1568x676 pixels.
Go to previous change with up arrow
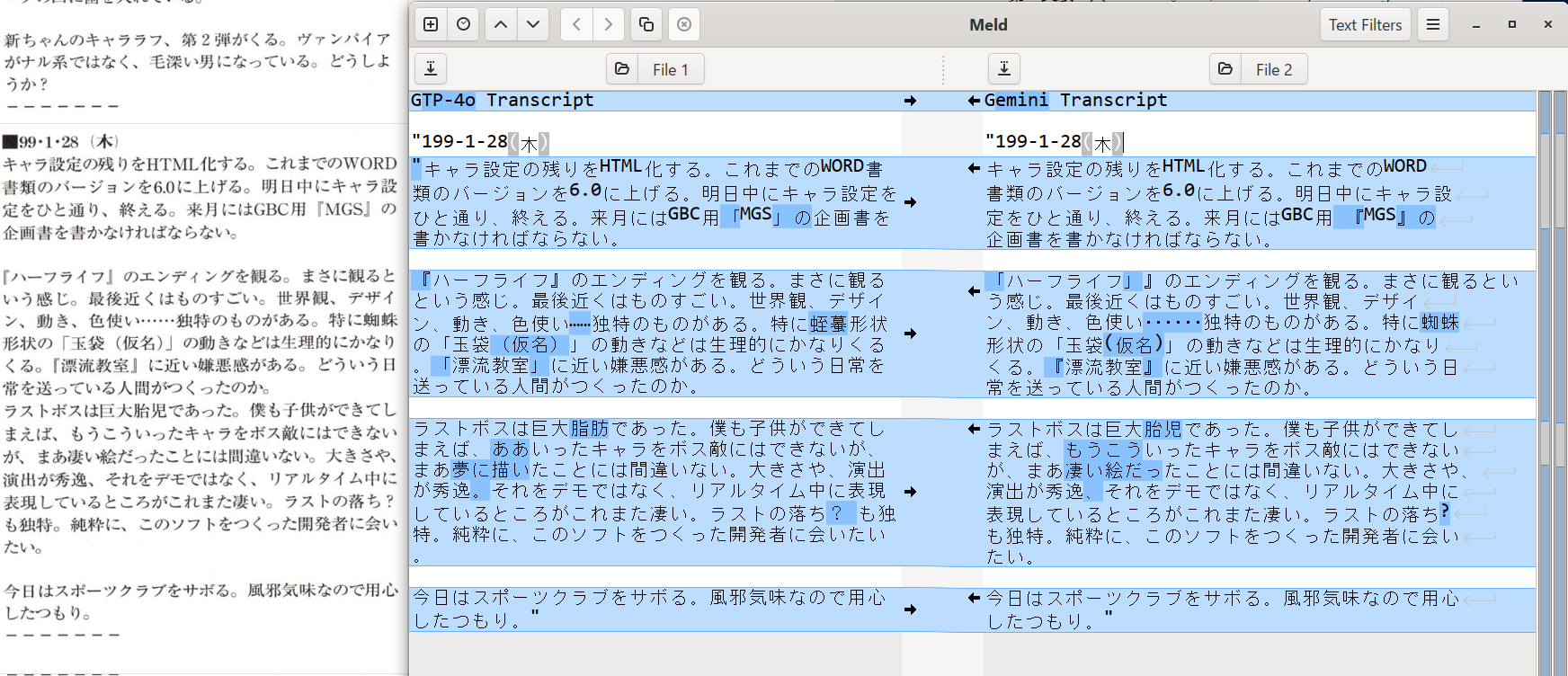pos(501,24)
